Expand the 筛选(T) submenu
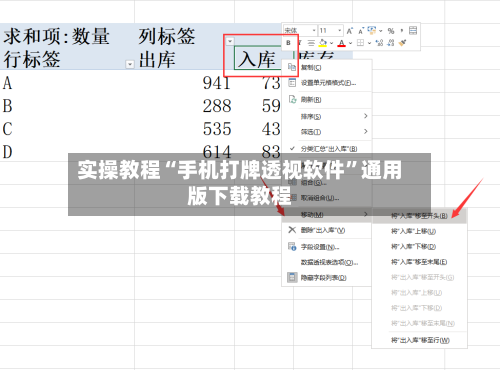 (x=327, y=132)
